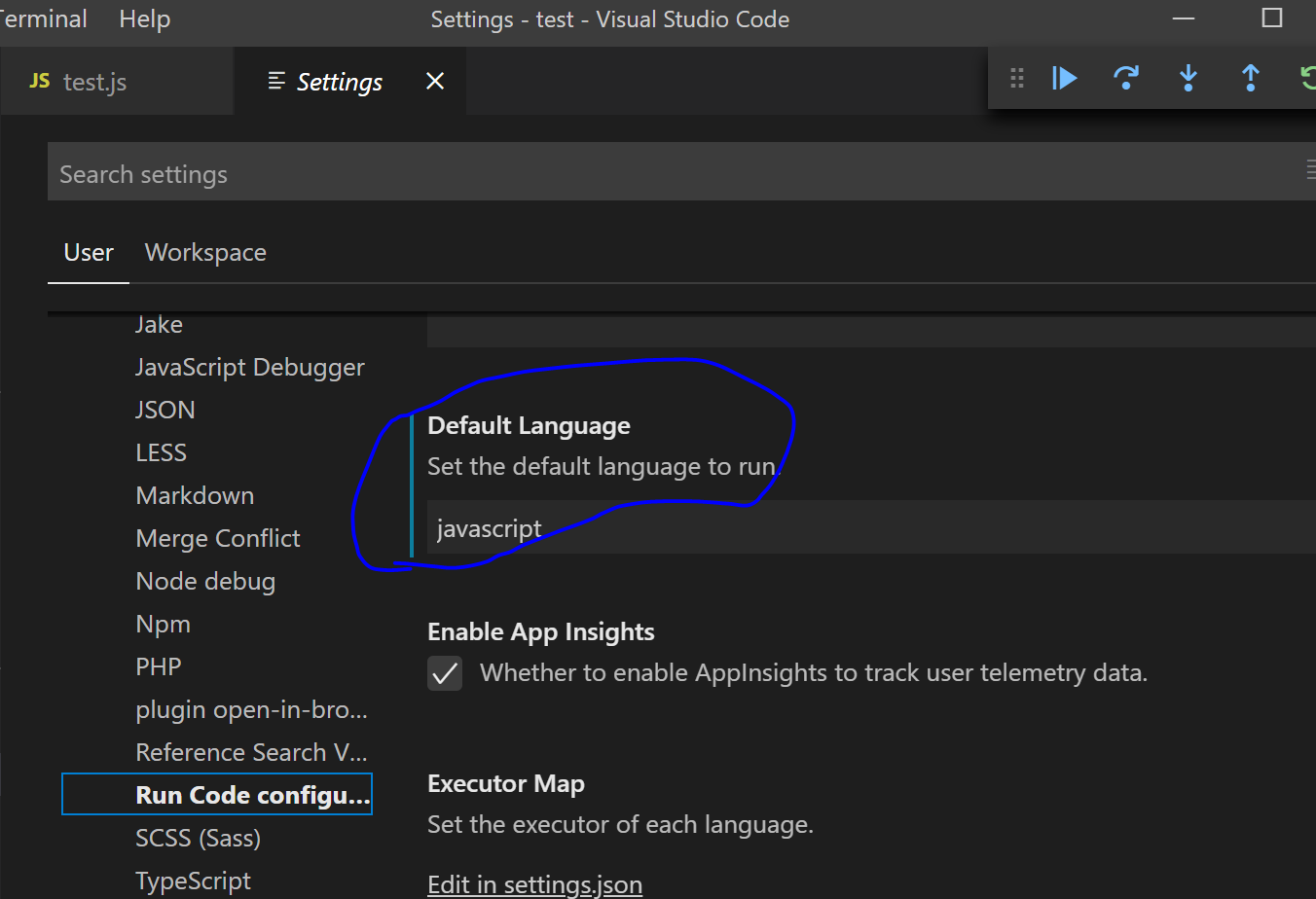
Task: Select SCSS (Sass) in settings tree
Action: 198,839
